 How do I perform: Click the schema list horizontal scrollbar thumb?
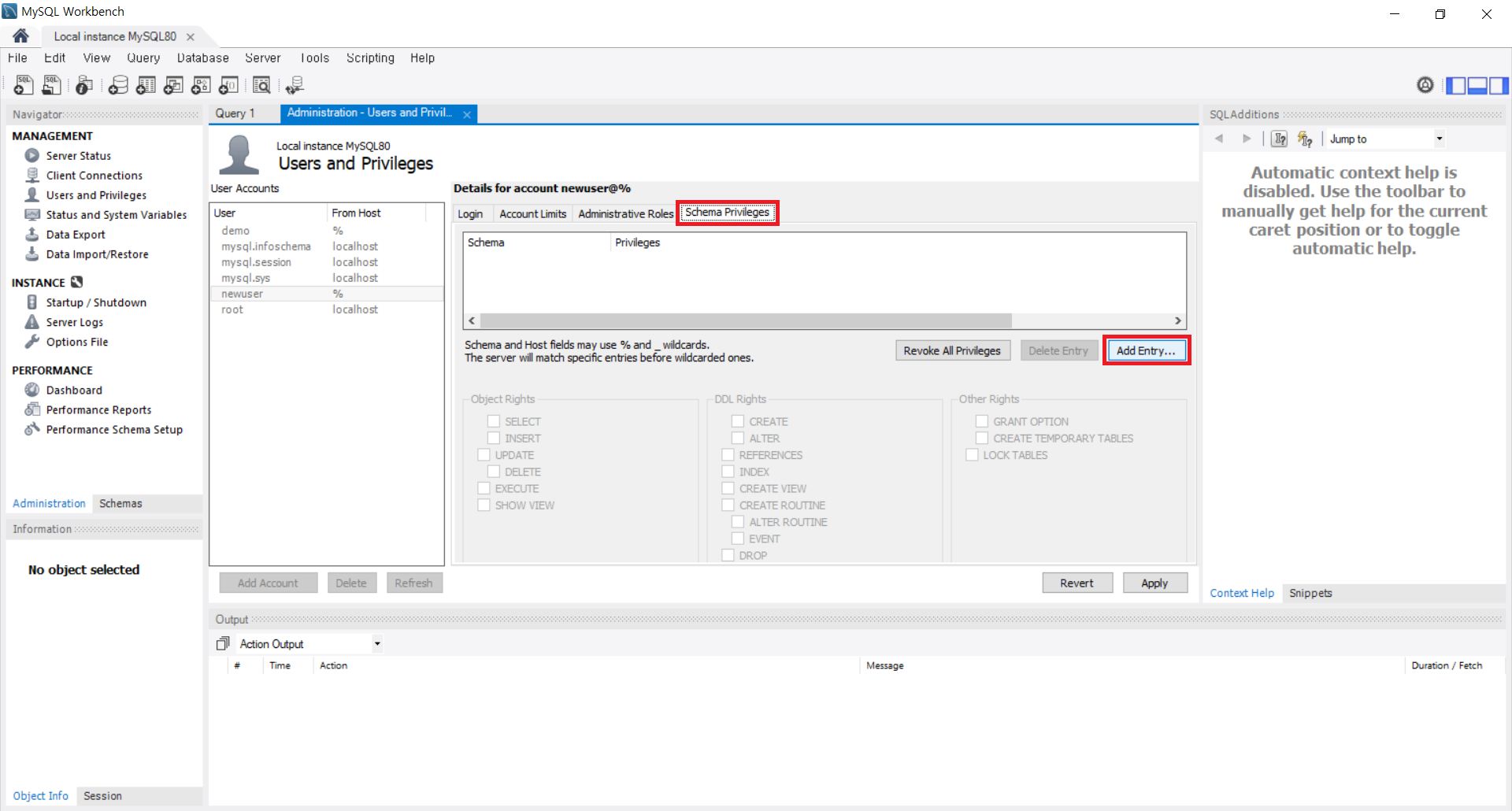click(745, 320)
